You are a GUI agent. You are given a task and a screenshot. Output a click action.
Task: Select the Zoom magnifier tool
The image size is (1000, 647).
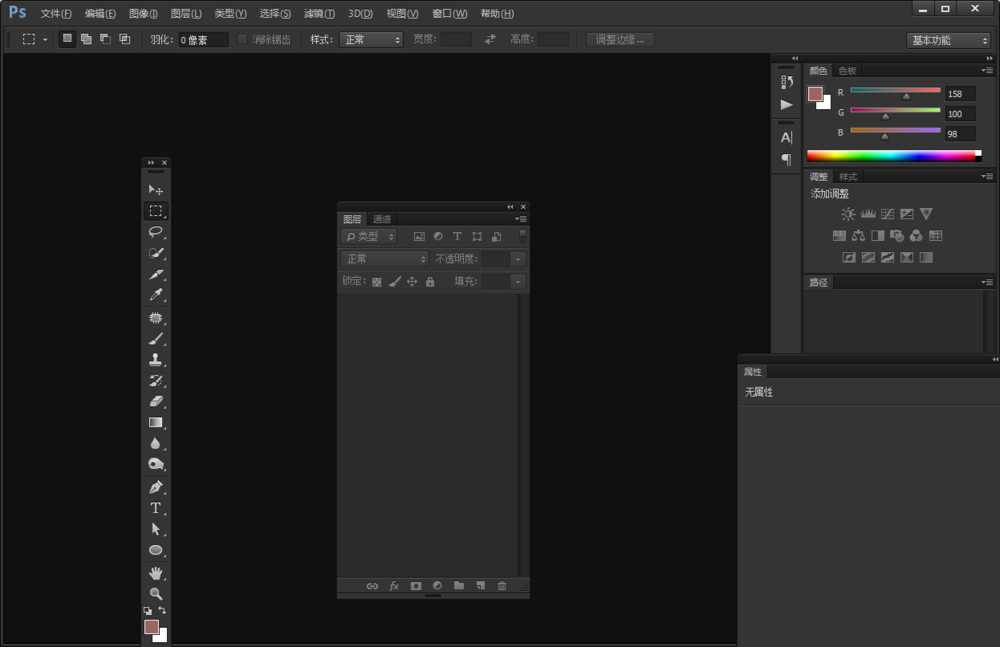point(155,593)
